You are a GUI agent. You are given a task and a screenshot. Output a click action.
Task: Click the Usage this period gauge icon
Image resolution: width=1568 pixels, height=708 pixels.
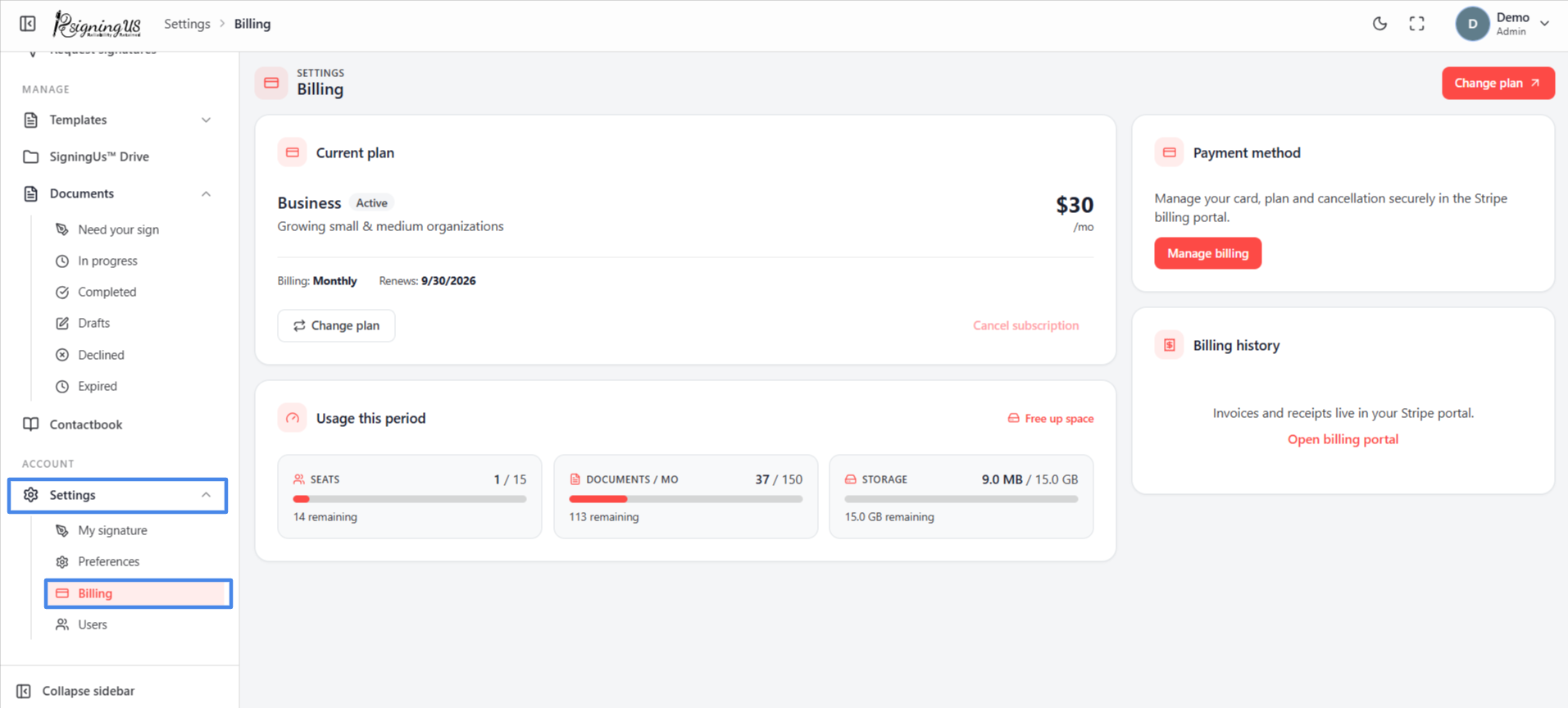[x=292, y=418]
